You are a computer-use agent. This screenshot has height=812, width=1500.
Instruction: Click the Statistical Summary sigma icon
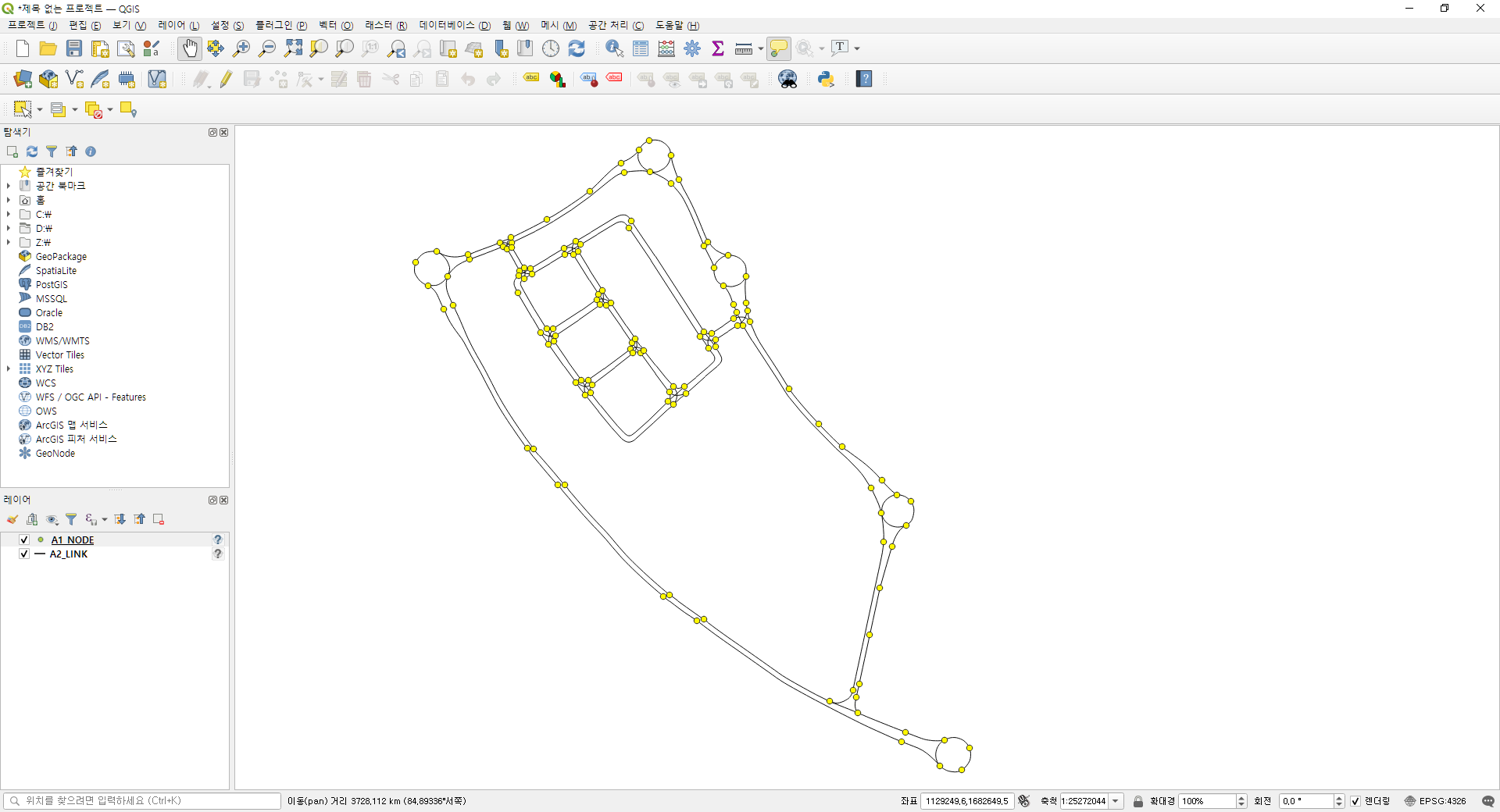point(718,48)
